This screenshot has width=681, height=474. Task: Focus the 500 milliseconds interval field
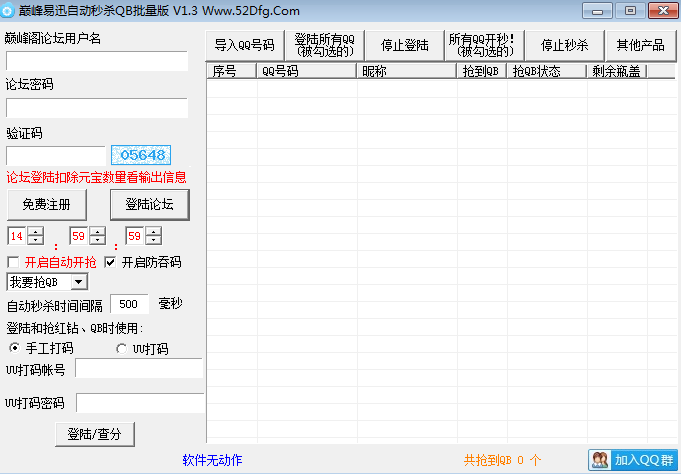(129, 304)
